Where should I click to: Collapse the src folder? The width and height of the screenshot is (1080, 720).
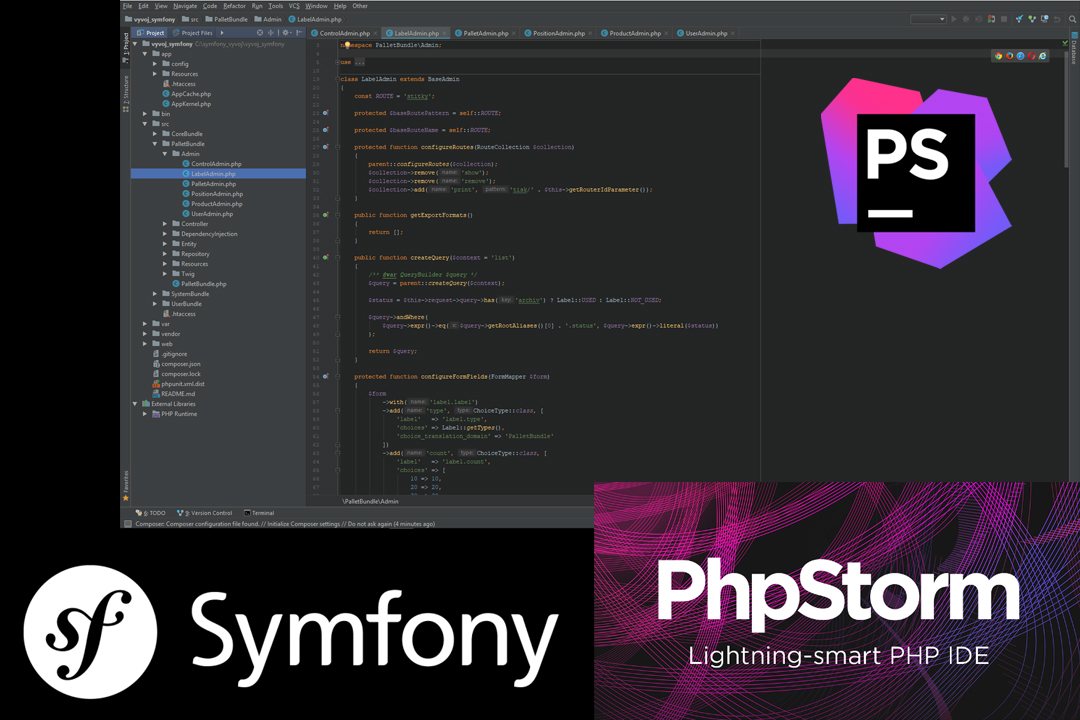pos(145,124)
